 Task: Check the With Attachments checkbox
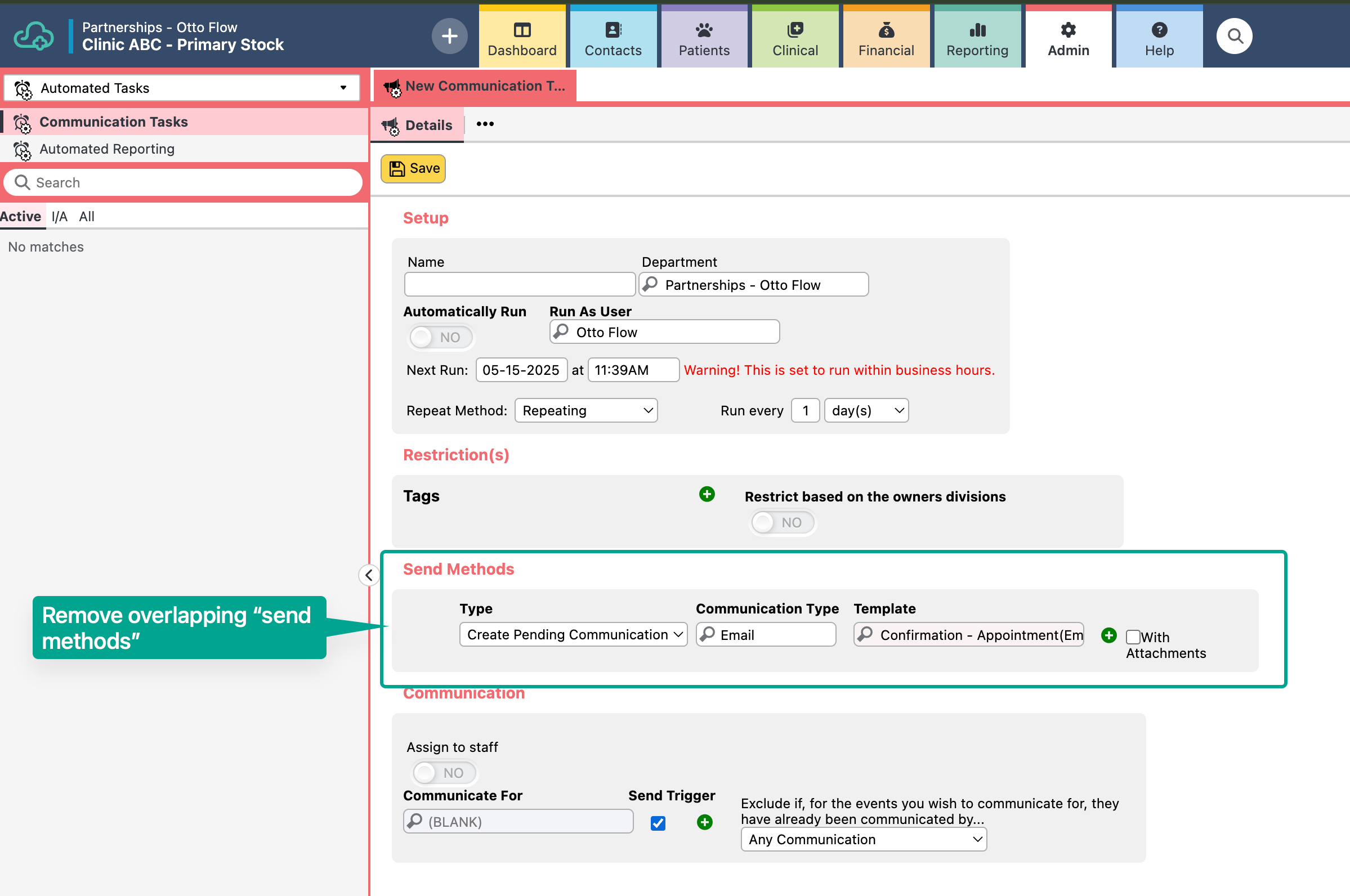click(1133, 637)
